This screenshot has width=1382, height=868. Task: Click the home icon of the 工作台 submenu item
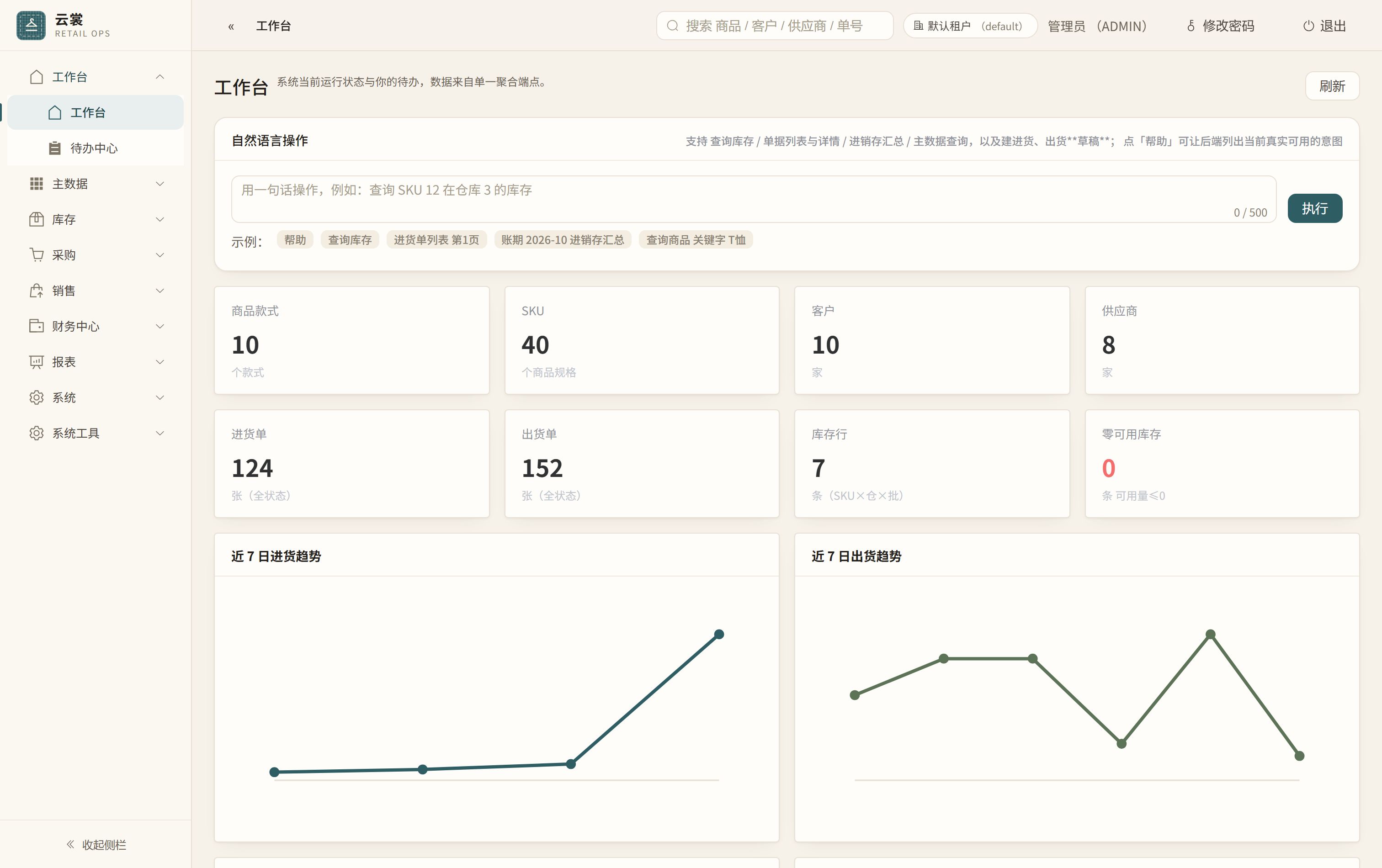54,112
